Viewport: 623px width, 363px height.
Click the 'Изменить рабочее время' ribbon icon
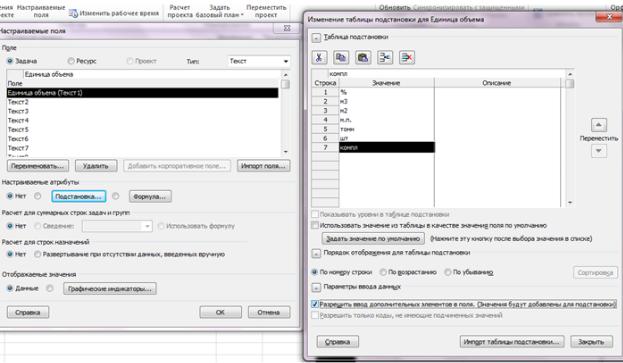point(73,14)
